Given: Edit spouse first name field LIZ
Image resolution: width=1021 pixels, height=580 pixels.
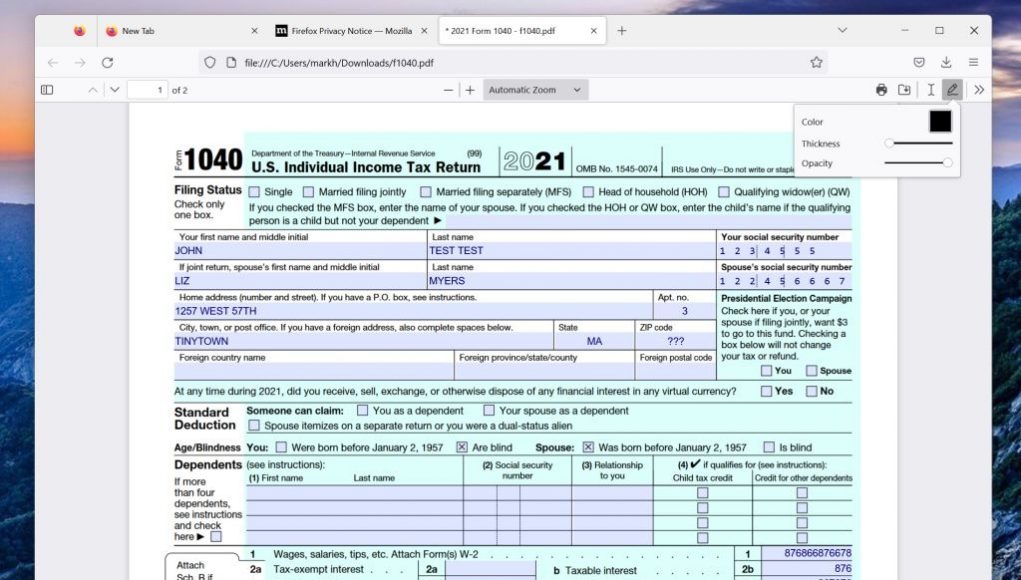Looking at the screenshot, I should point(300,281).
